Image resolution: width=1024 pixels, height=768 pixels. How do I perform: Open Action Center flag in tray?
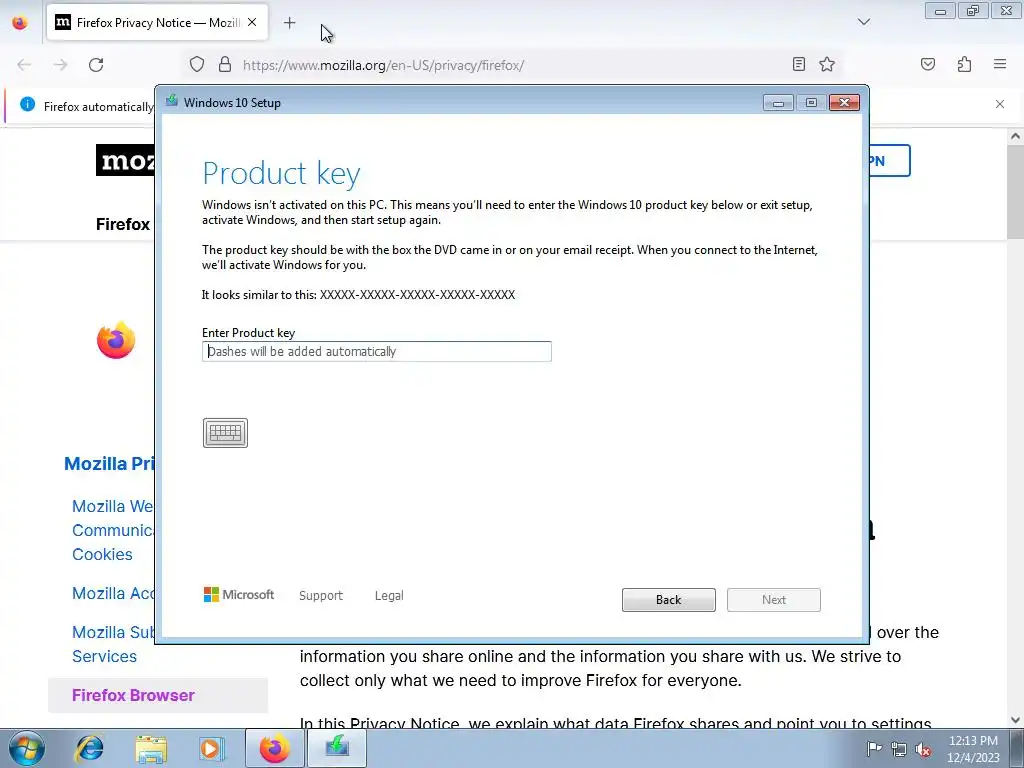(874, 749)
